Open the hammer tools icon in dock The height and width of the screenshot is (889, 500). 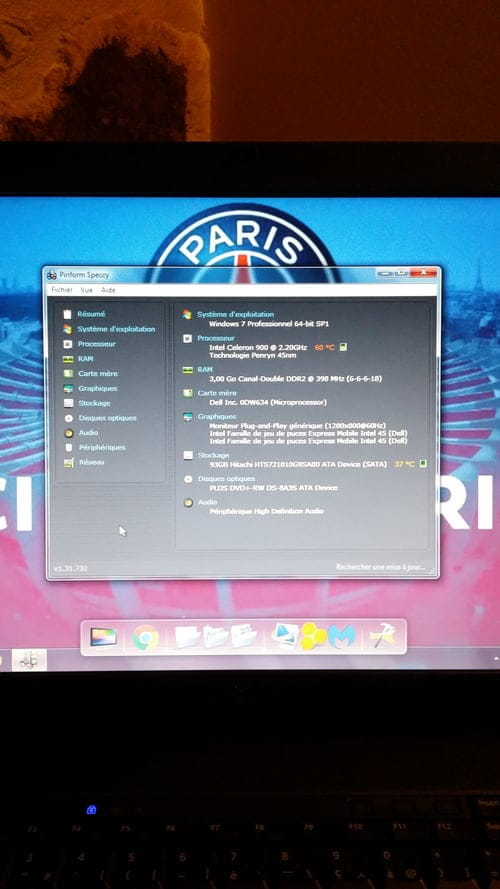pos(384,636)
